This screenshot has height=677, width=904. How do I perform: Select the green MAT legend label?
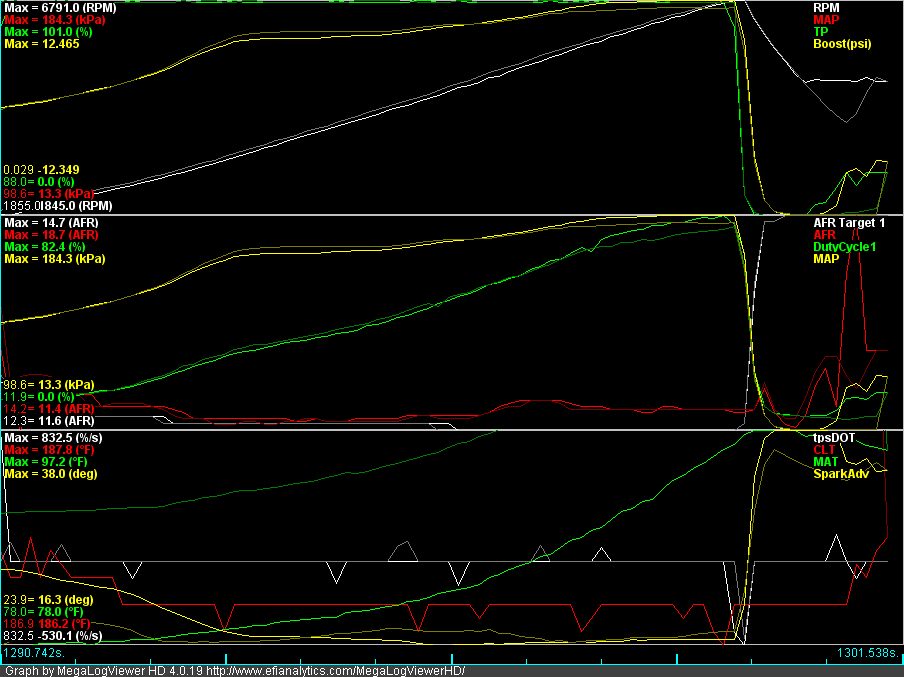click(826, 462)
